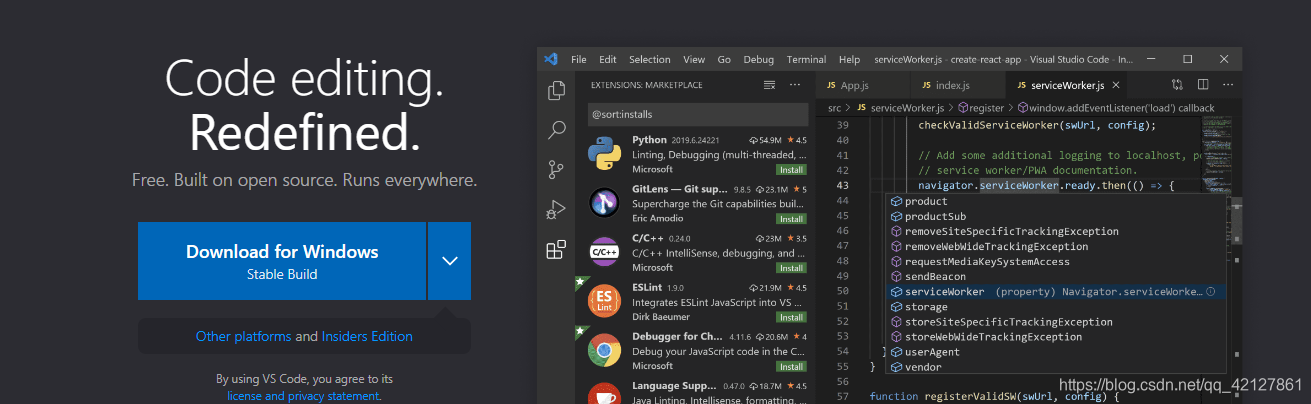
Task: Select vendor suggestion
Action: [x=1058, y=367]
